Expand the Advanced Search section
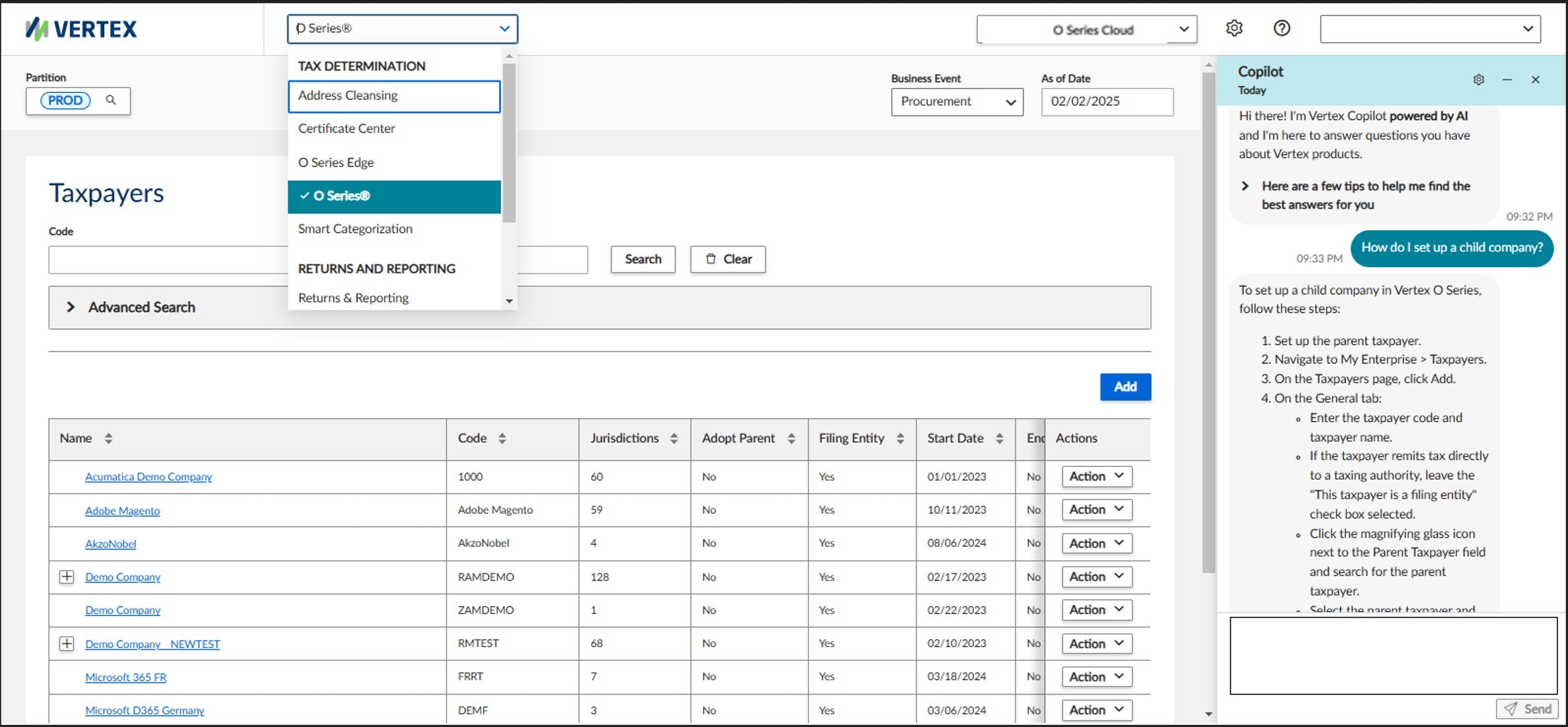The width and height of the screenshot is (1568, 727). pos(71,307)
